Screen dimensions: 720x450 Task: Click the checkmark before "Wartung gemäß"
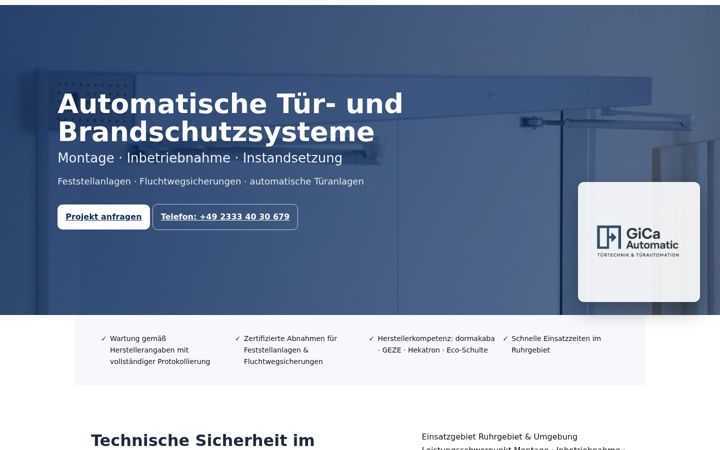104,339
